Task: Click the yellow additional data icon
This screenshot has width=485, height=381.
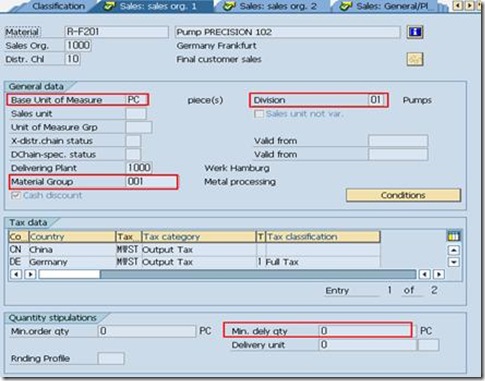Action: point(415,59)
